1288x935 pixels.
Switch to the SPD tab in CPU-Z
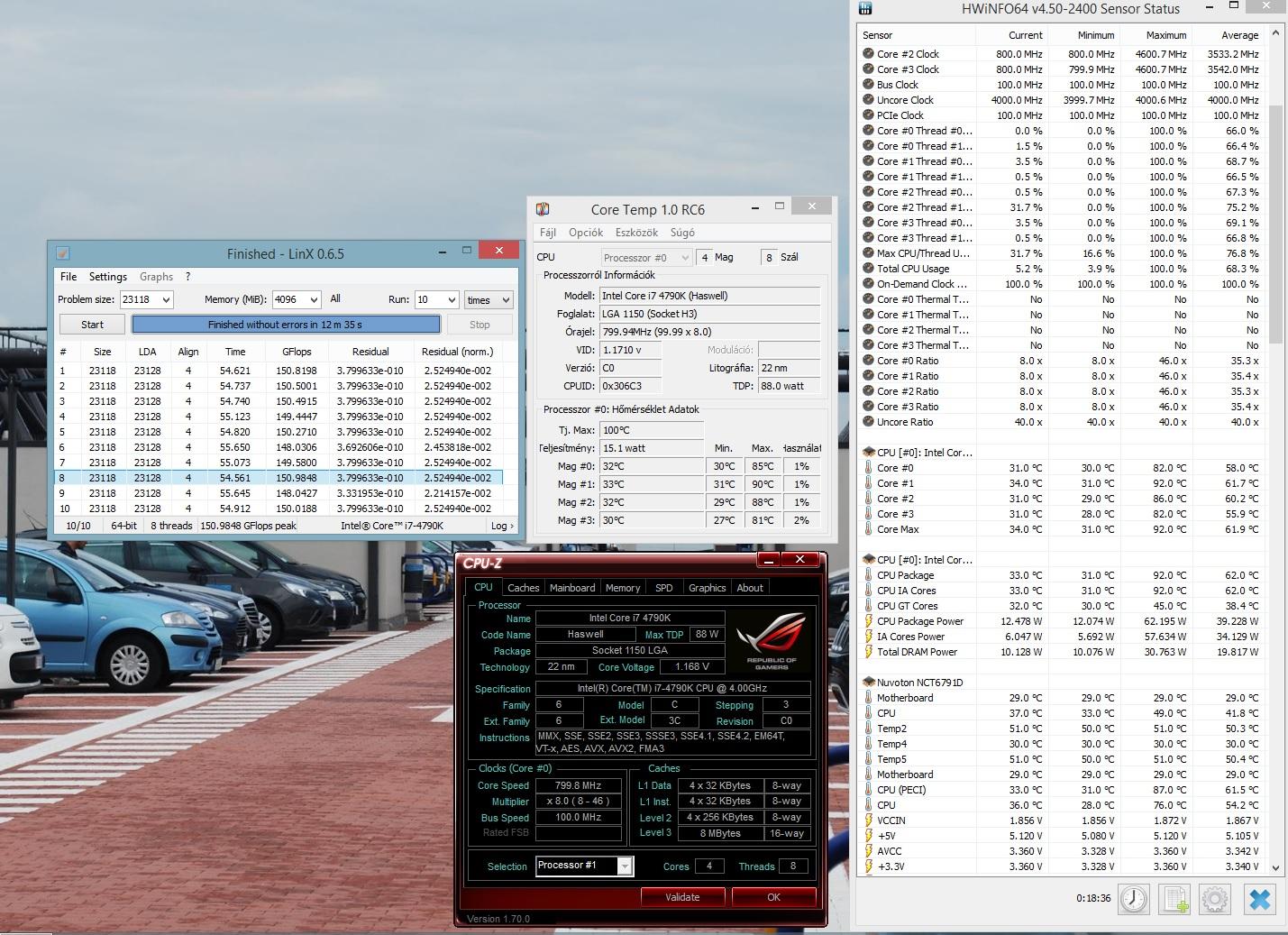tap(664, 588)
